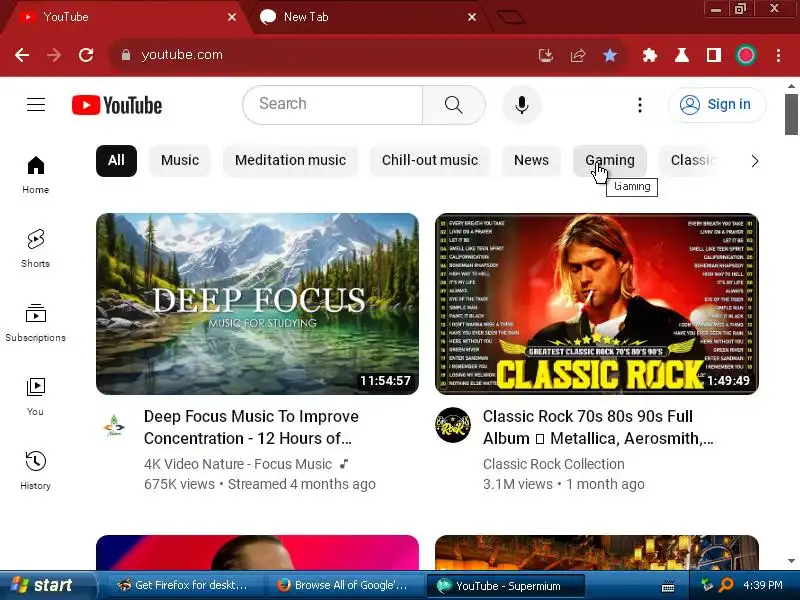Image resolution: width=800 pixels, height=600 pixels.
Task: Open History in sidebar
Action: pos(36,470)
